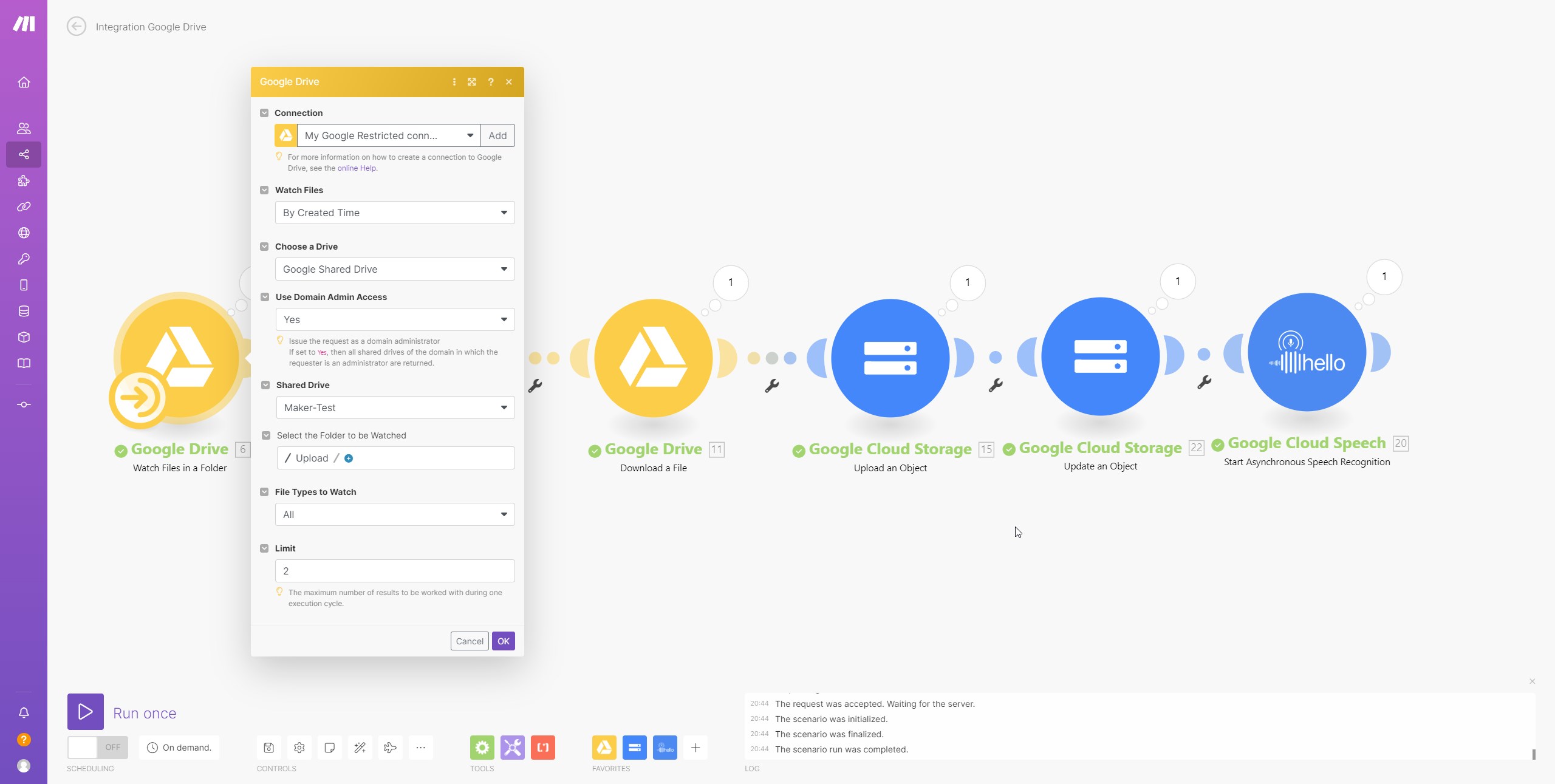Toggle Select the Folder to be Watched checkbox
The width and height of the screenshot is (1555, 784).
pos(266,435)
